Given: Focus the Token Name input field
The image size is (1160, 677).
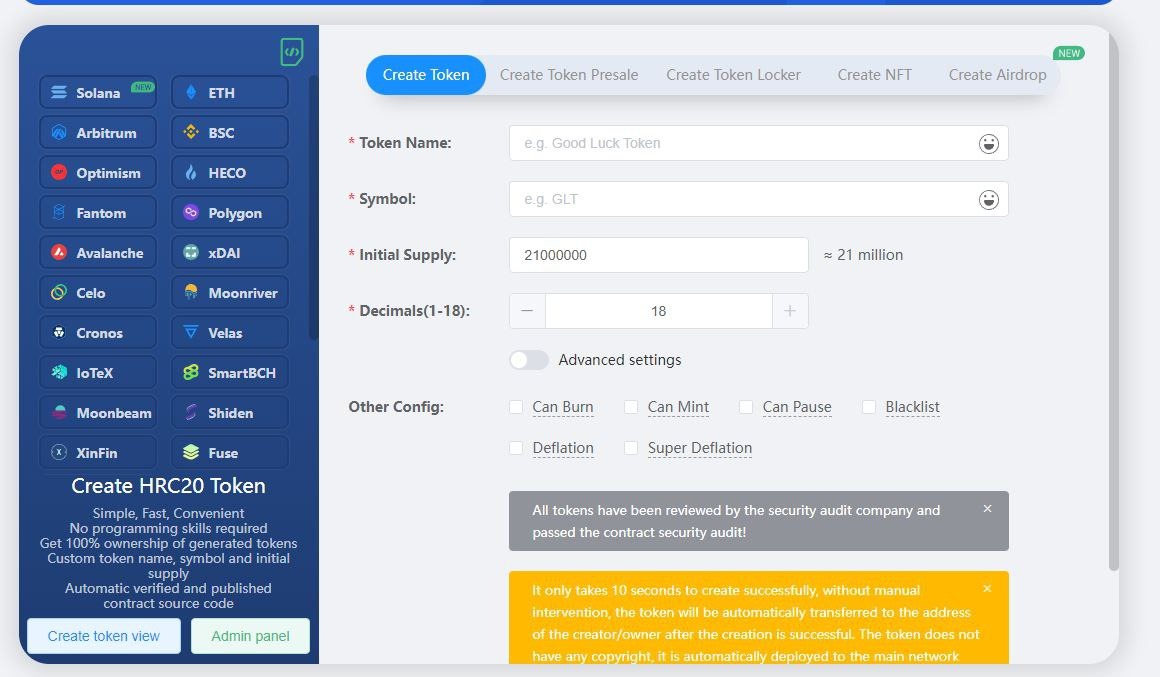Looking at the screenshot, I should pos(758,143).
